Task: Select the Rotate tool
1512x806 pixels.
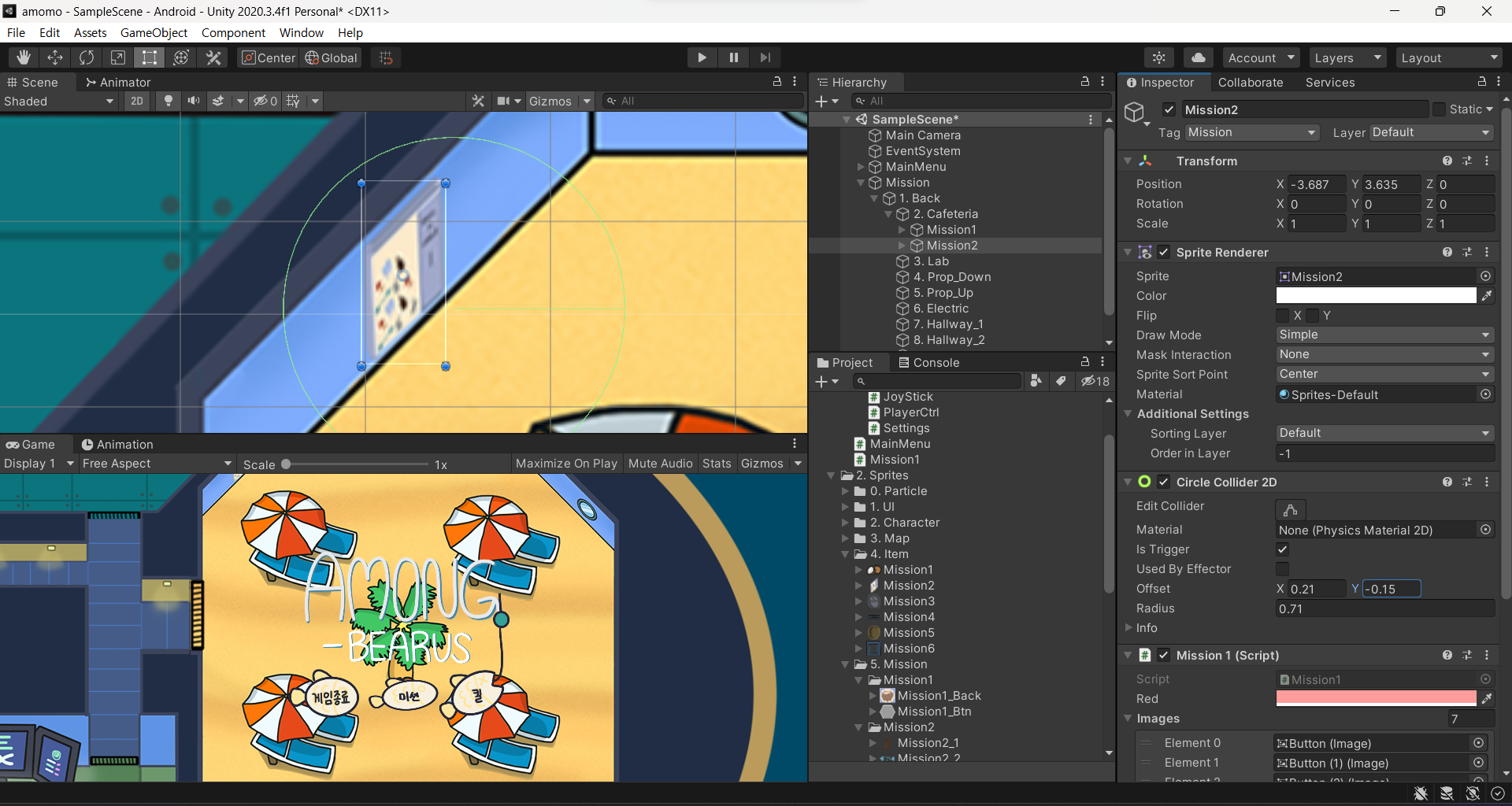Action: [x=87, y=57]
